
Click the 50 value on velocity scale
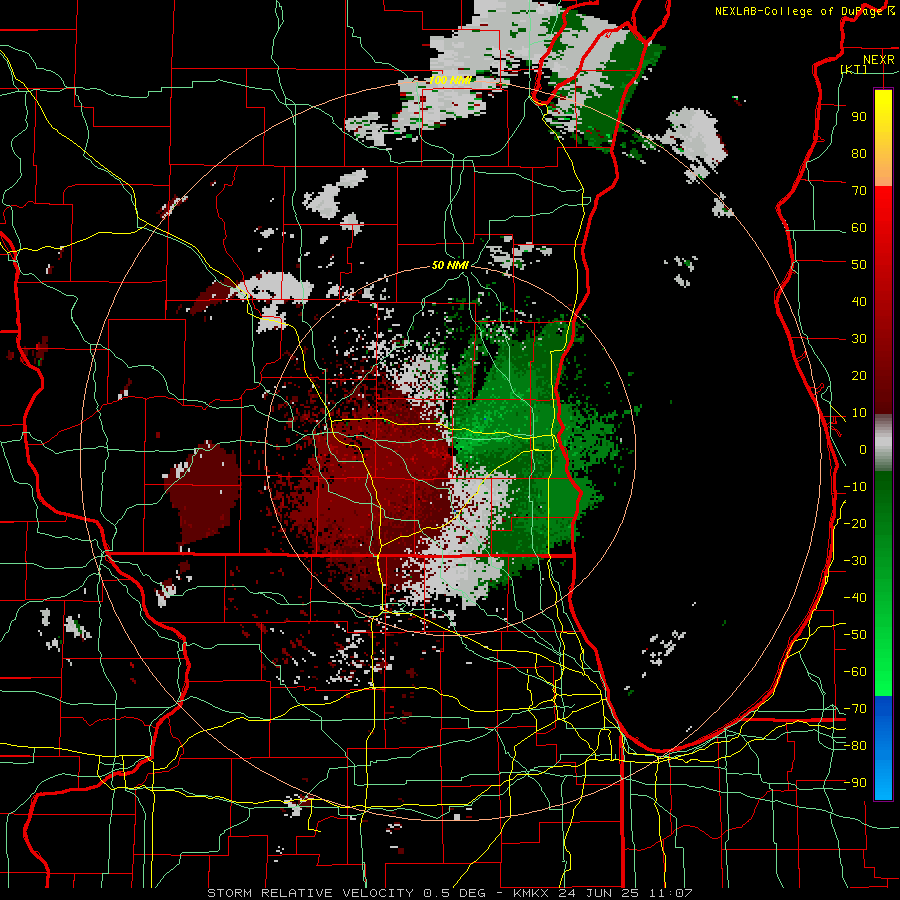pyautogui.click(x=859, y=265)
